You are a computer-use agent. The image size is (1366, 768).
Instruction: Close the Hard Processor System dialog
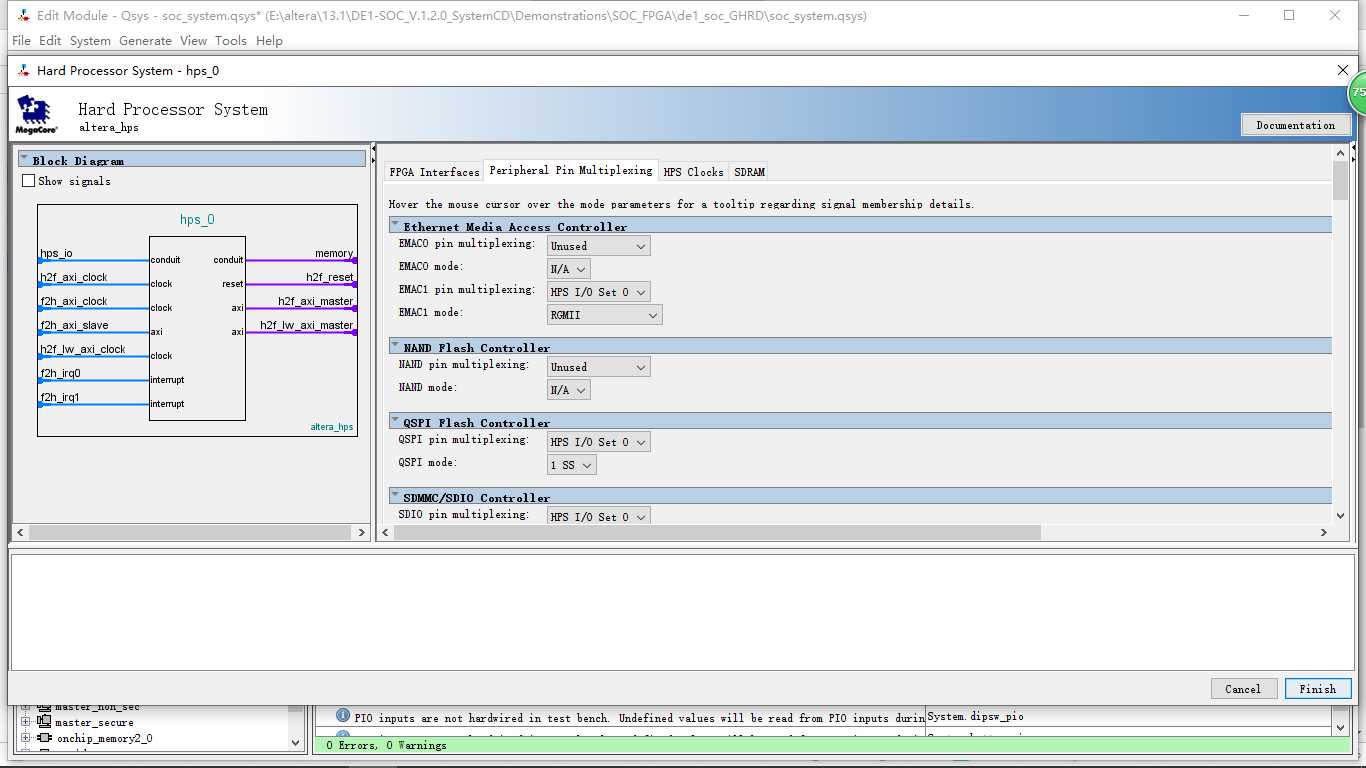(1343, 70)
